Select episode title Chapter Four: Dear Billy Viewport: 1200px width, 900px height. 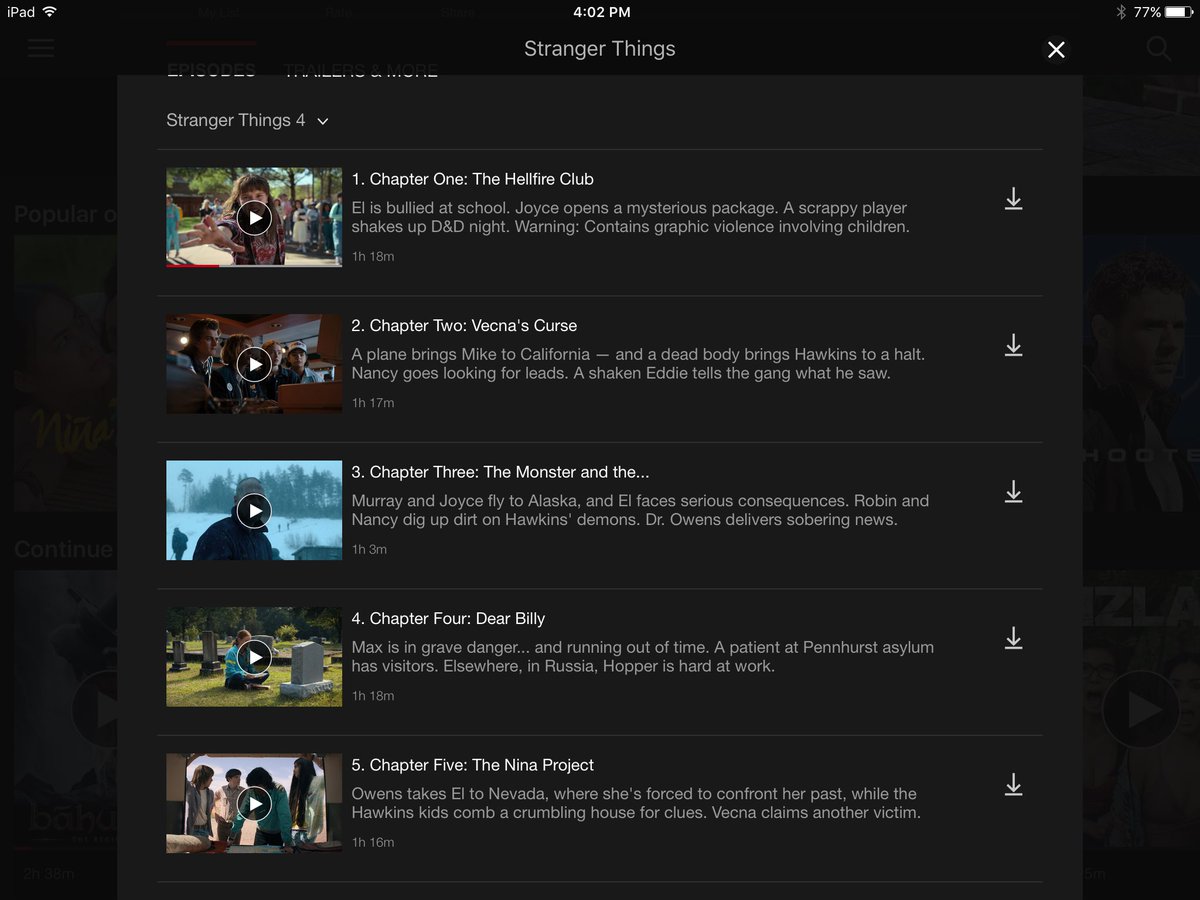pos(448,618)
